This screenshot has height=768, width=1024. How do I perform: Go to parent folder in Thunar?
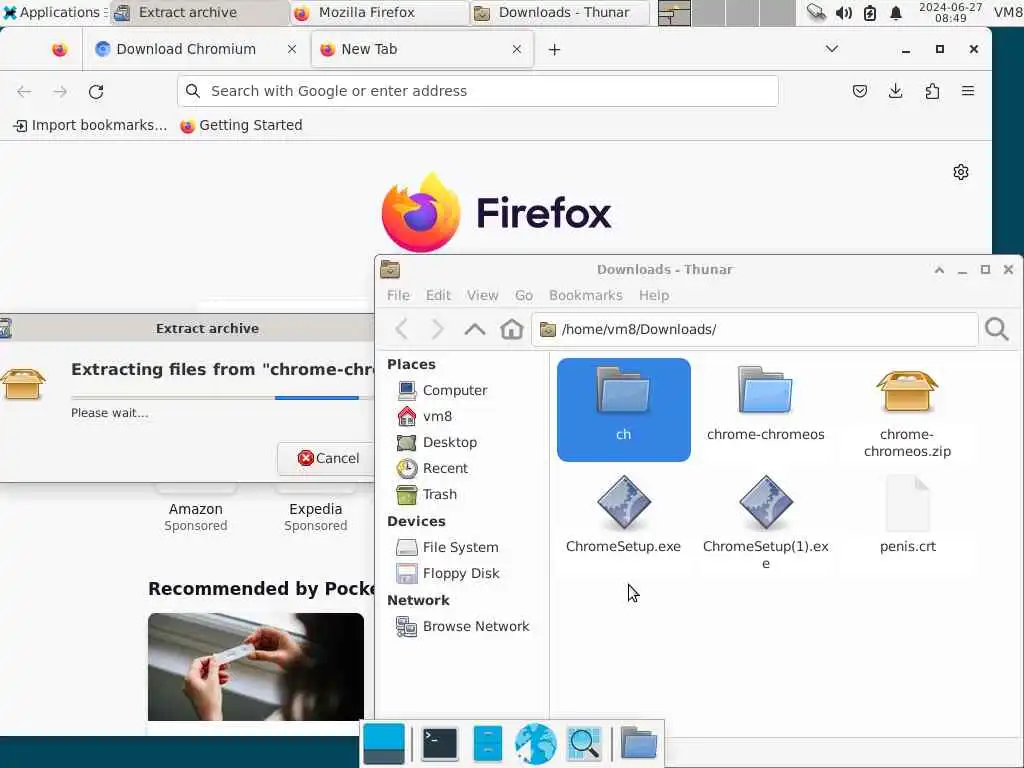475,329
